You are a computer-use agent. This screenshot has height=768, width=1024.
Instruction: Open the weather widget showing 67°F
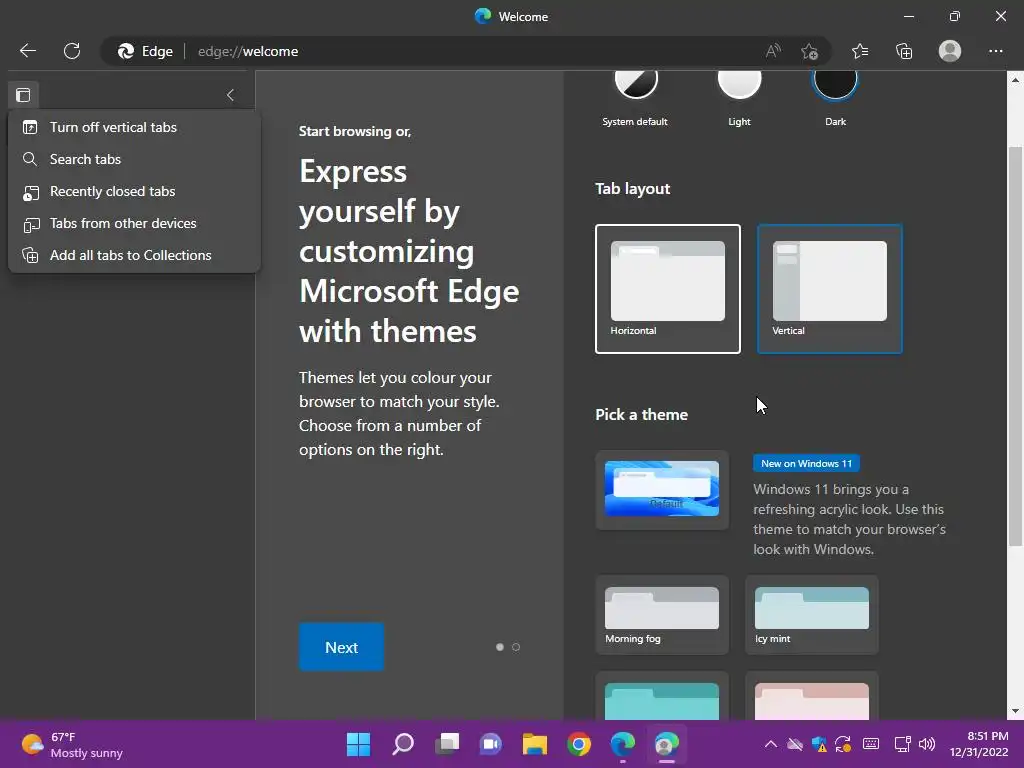[x=72, y=744]
